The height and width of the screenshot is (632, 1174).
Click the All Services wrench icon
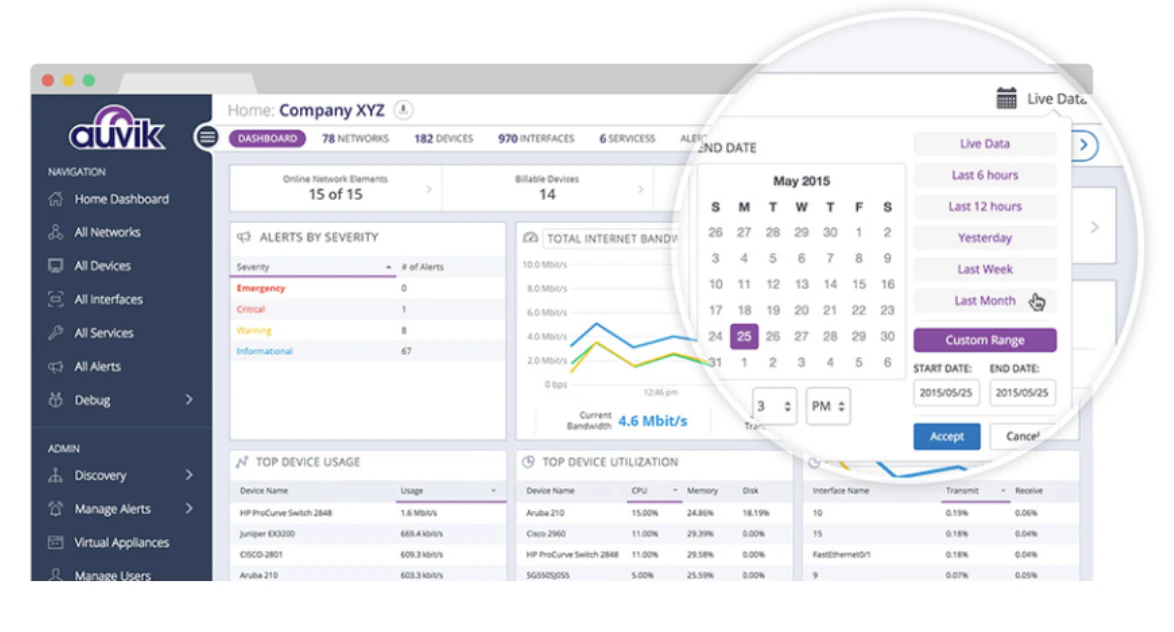(x=55, y=332)
